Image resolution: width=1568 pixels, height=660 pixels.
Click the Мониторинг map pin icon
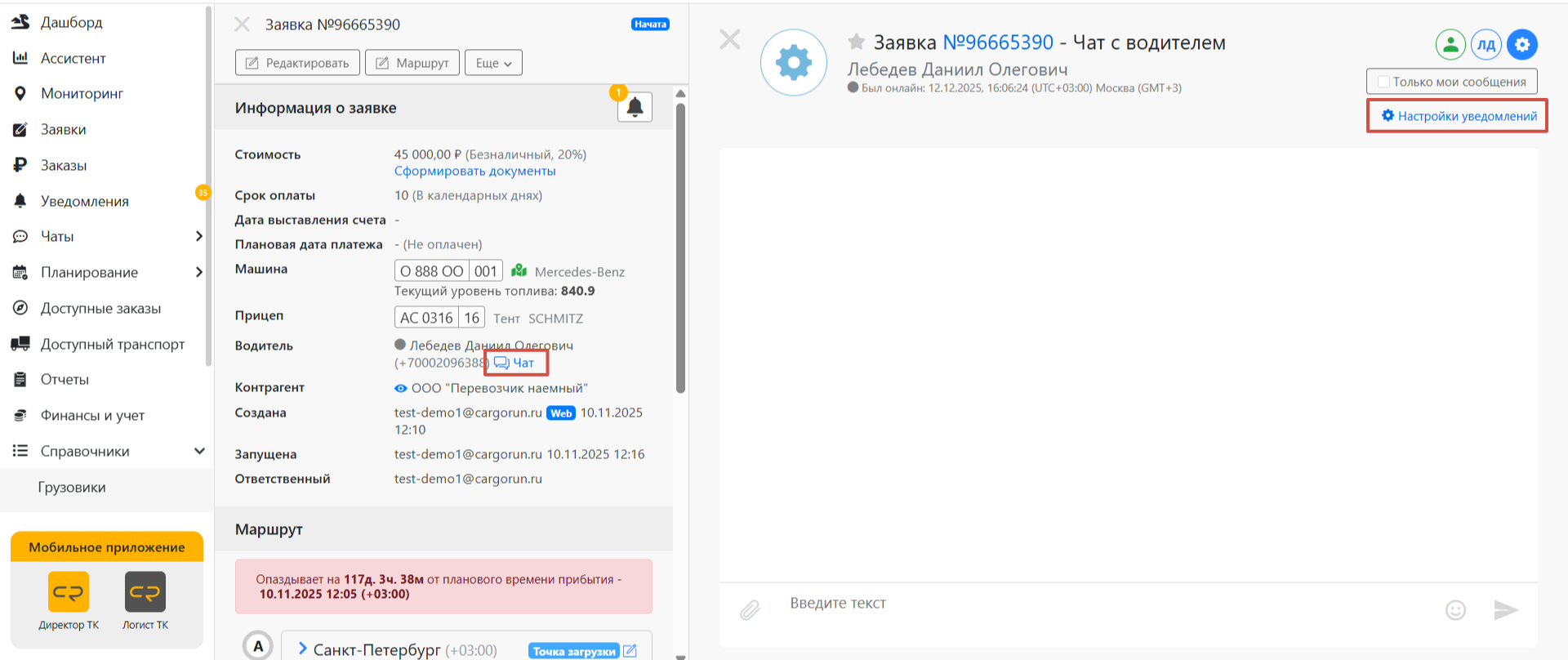(20, 93)
